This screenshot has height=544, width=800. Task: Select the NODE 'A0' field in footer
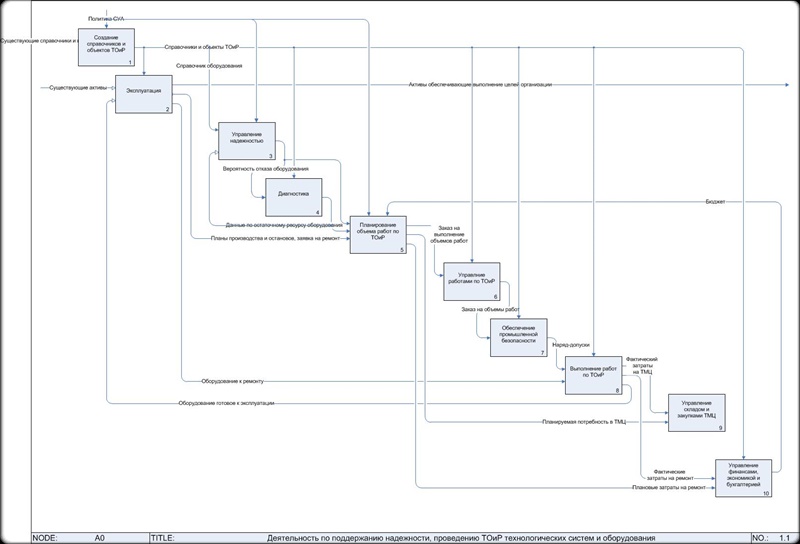[x=99, y=537]
